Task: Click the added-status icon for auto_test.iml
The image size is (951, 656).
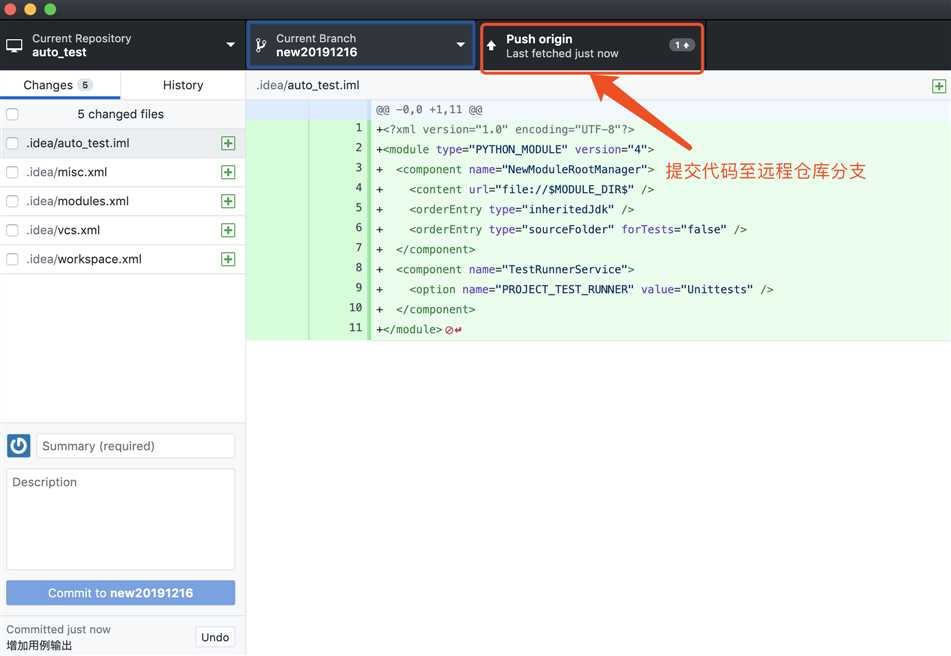Action: pos(228,143)
